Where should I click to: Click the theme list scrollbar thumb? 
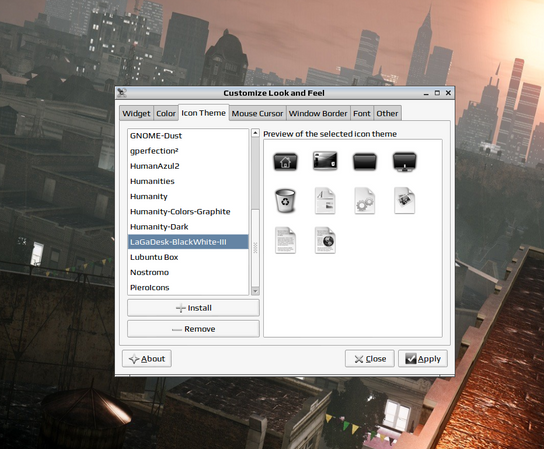[x=255, y=248]
